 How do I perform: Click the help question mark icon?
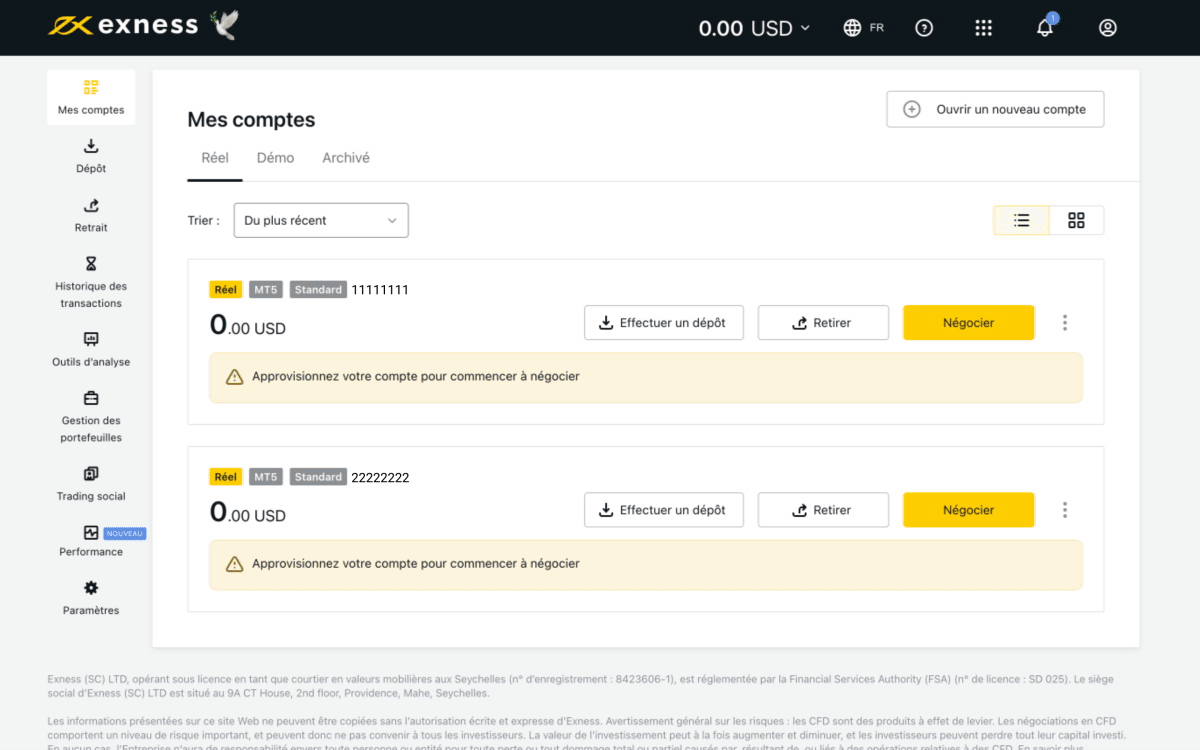tap(924, 28)
